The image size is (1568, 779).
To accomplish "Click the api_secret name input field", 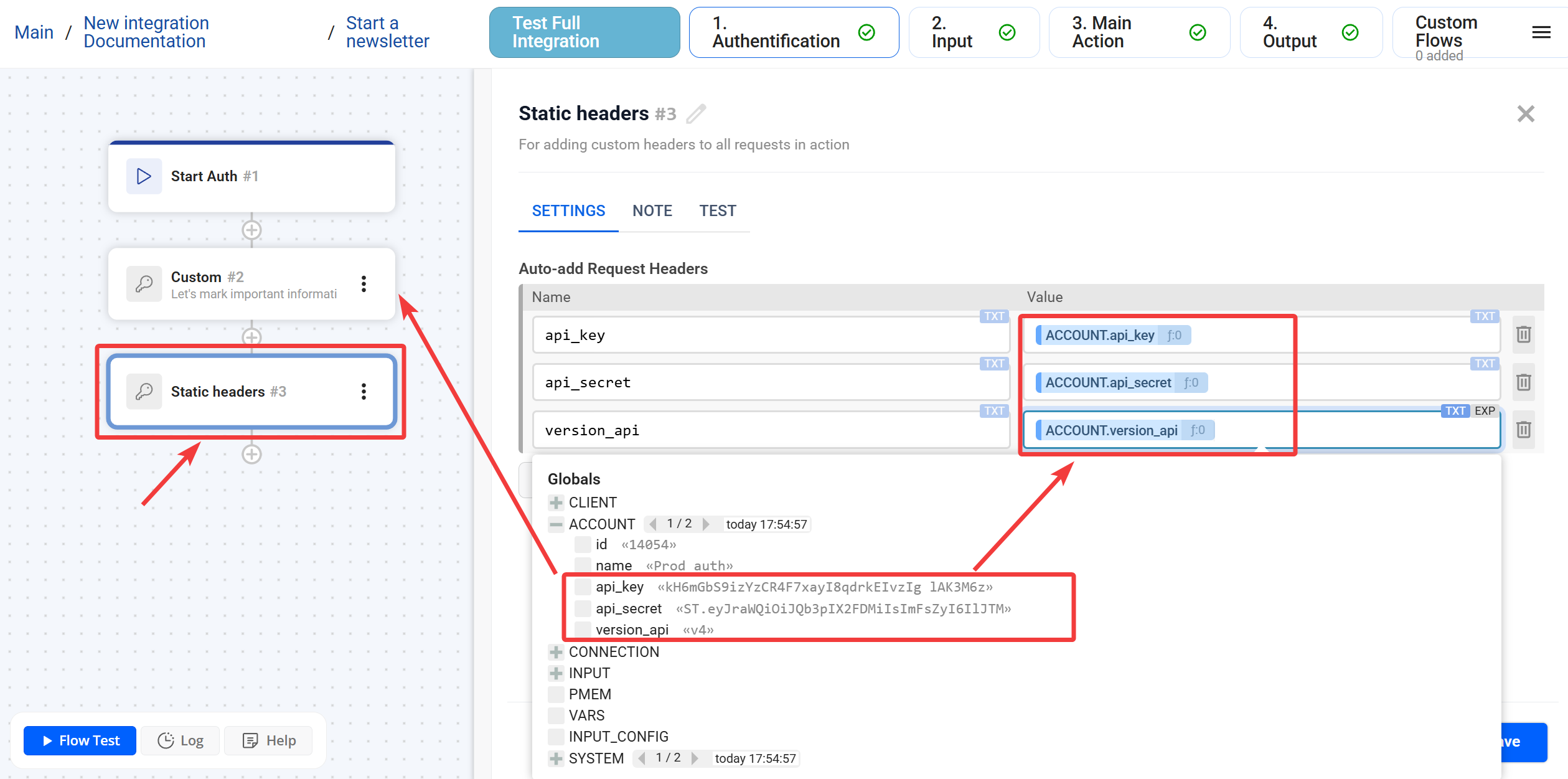I will 769,382.
